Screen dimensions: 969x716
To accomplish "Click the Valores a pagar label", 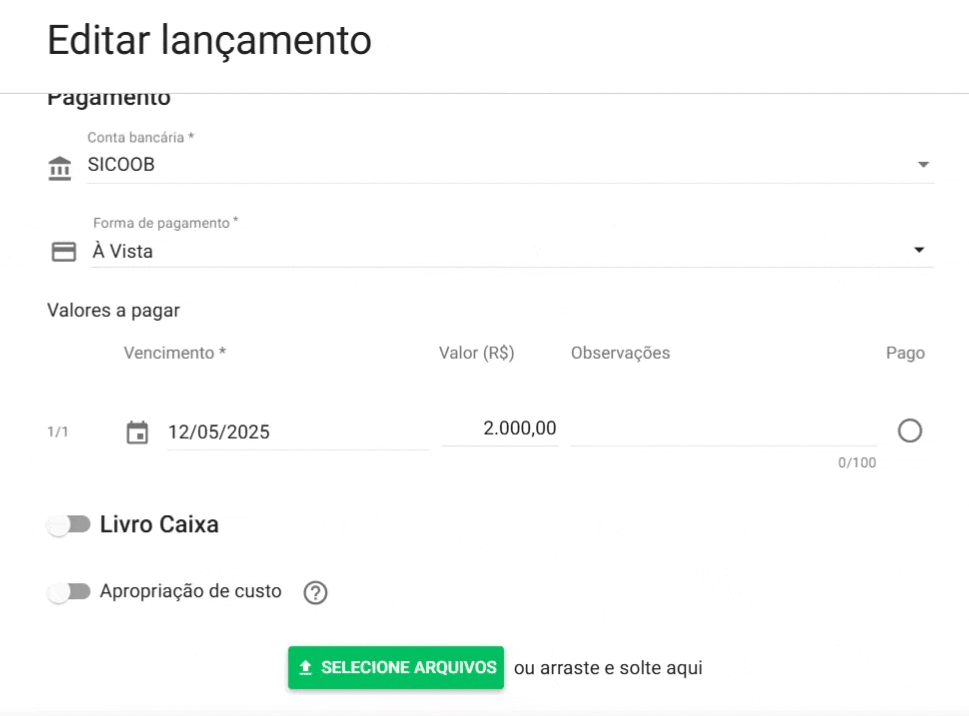I will pyautogui.click(x=112, y=310).
